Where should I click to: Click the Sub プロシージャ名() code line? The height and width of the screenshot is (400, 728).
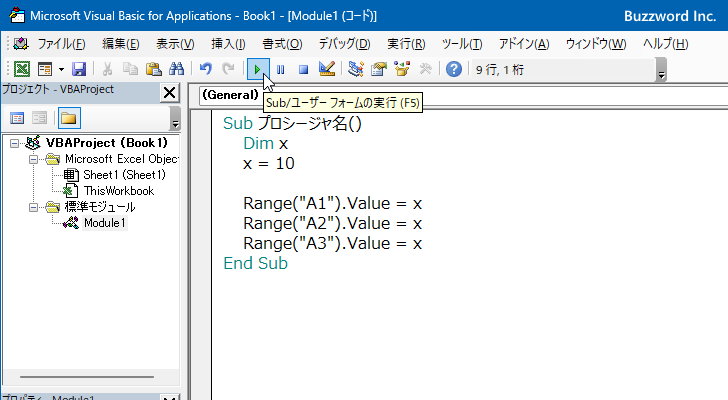click(x=292, y=123)
